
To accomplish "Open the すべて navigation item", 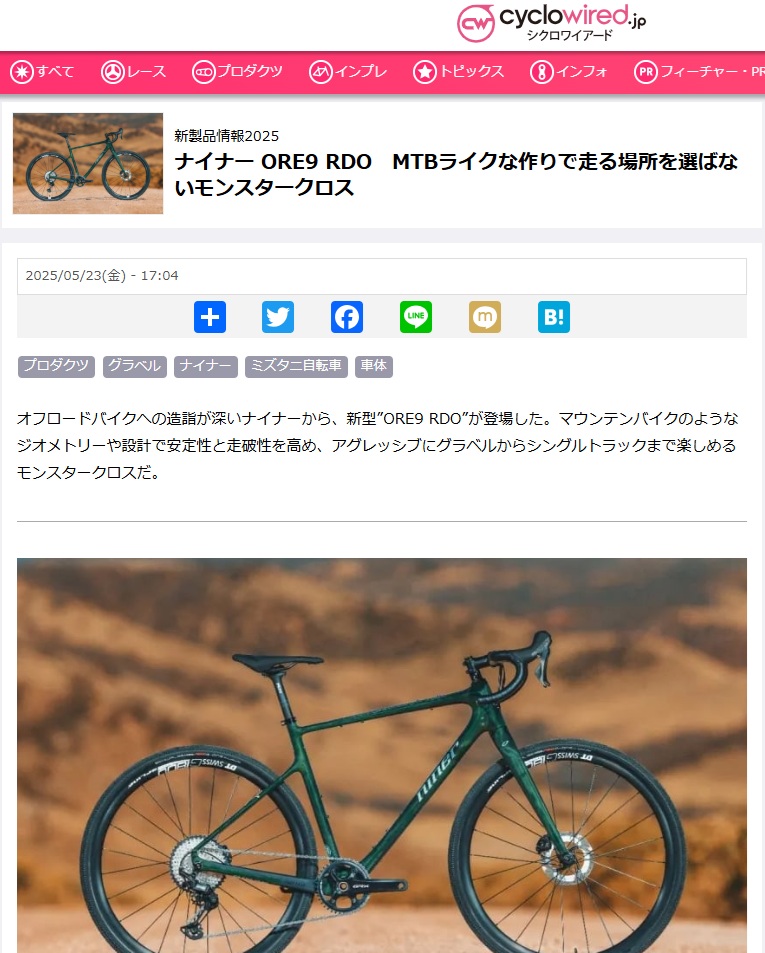I will [42, 72].
